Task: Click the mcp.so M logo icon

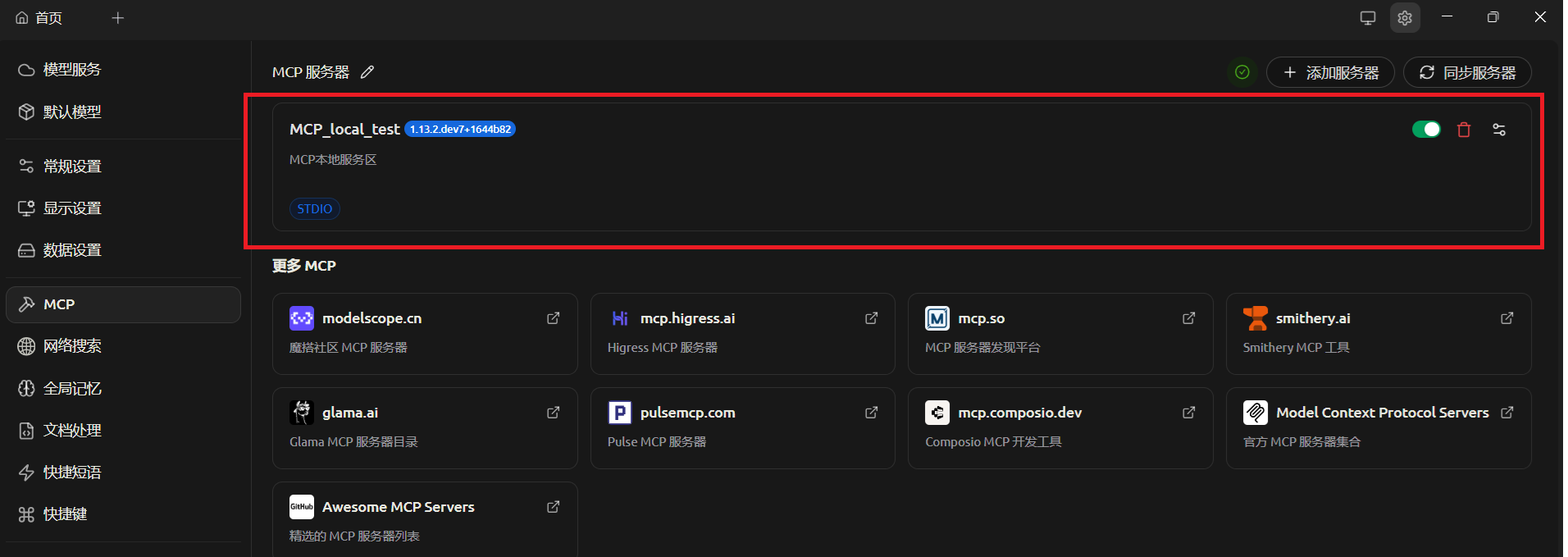Action: pyautogui.click(x=937, y=318)
